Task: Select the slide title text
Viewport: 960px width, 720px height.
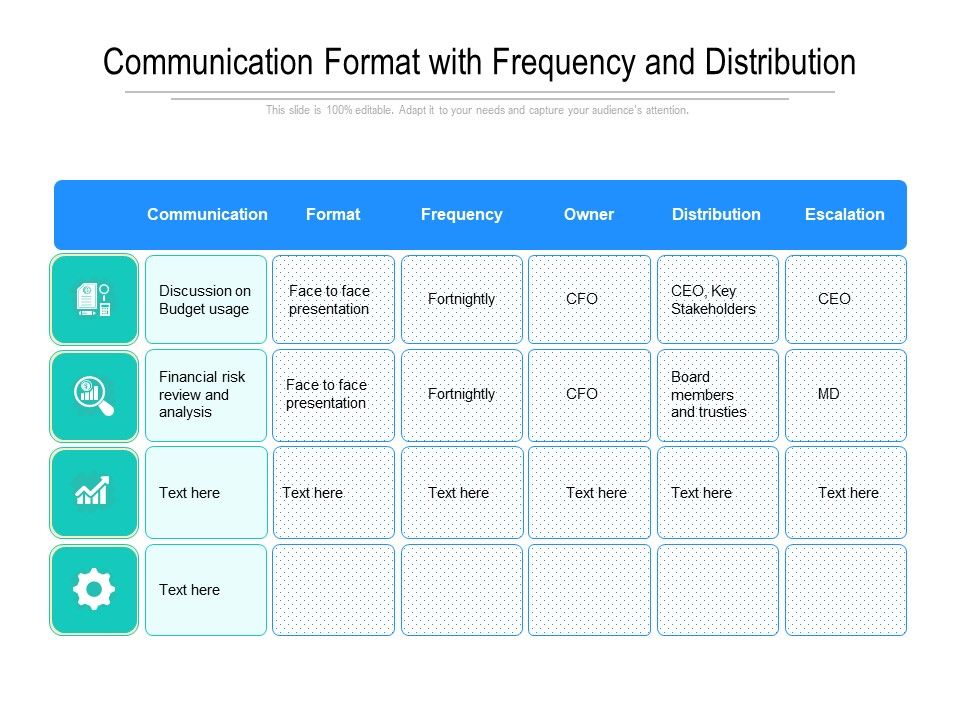Action: coord(479,62)
